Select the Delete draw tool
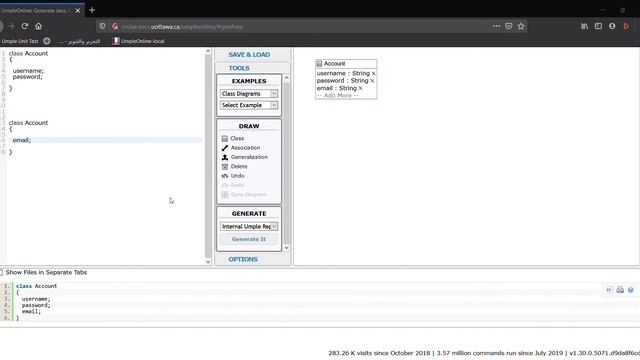Image resolution: width=640 pixels, height=360 pixels. (235, 167)
